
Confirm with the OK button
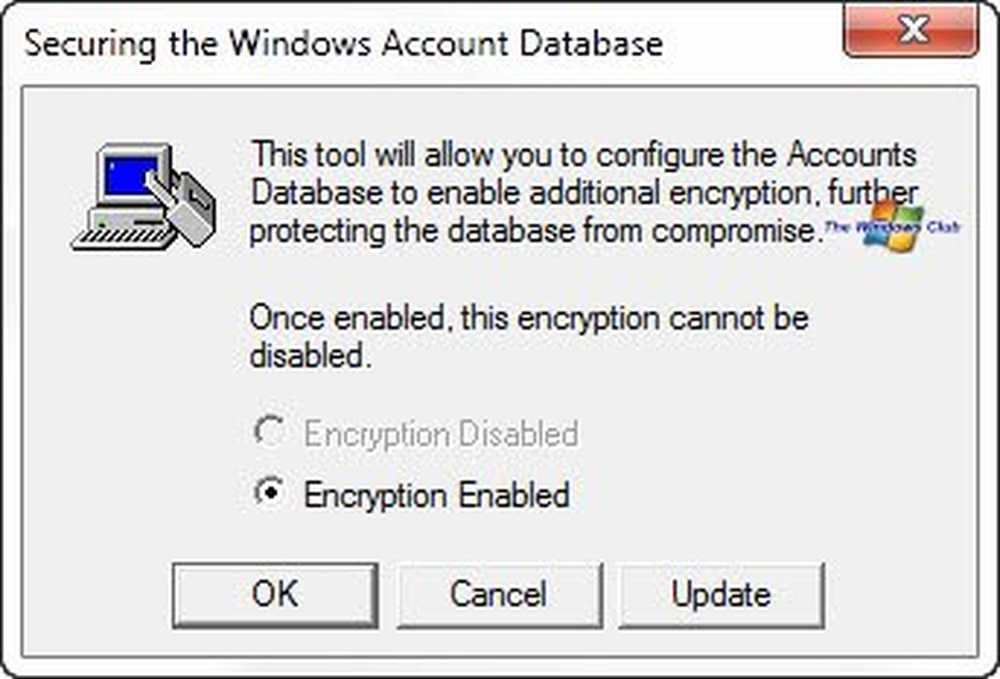click(275, 595)
